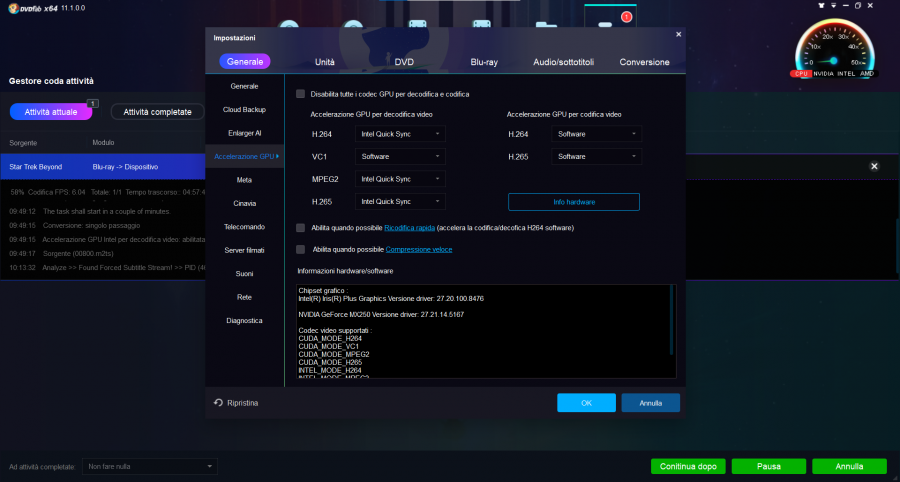Switch to the Generale top tab
The image size is (900, 482).
pos(245,61)
